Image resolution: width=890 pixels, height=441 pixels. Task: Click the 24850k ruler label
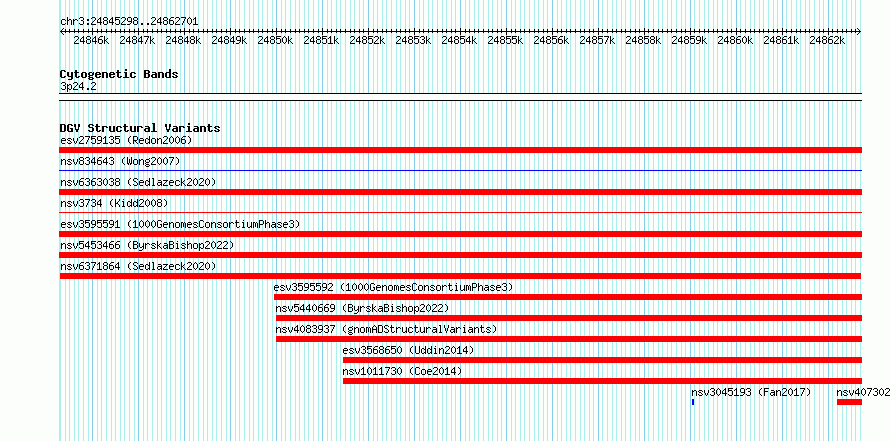tap(275, 40)
